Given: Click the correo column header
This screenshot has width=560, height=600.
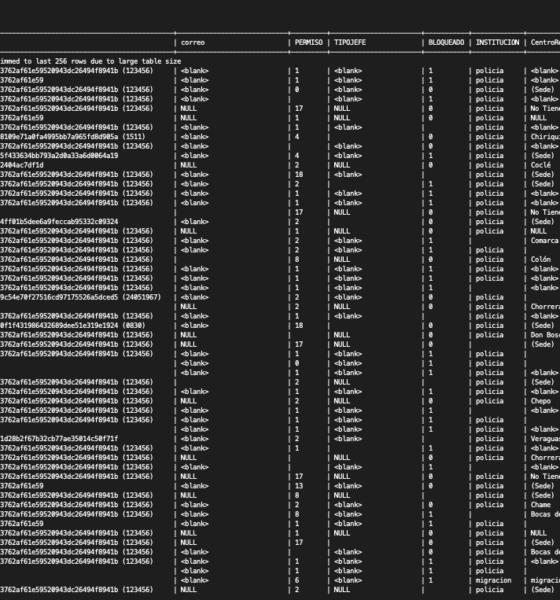Looking at the screenshot, I should click(x=193, y=42).
